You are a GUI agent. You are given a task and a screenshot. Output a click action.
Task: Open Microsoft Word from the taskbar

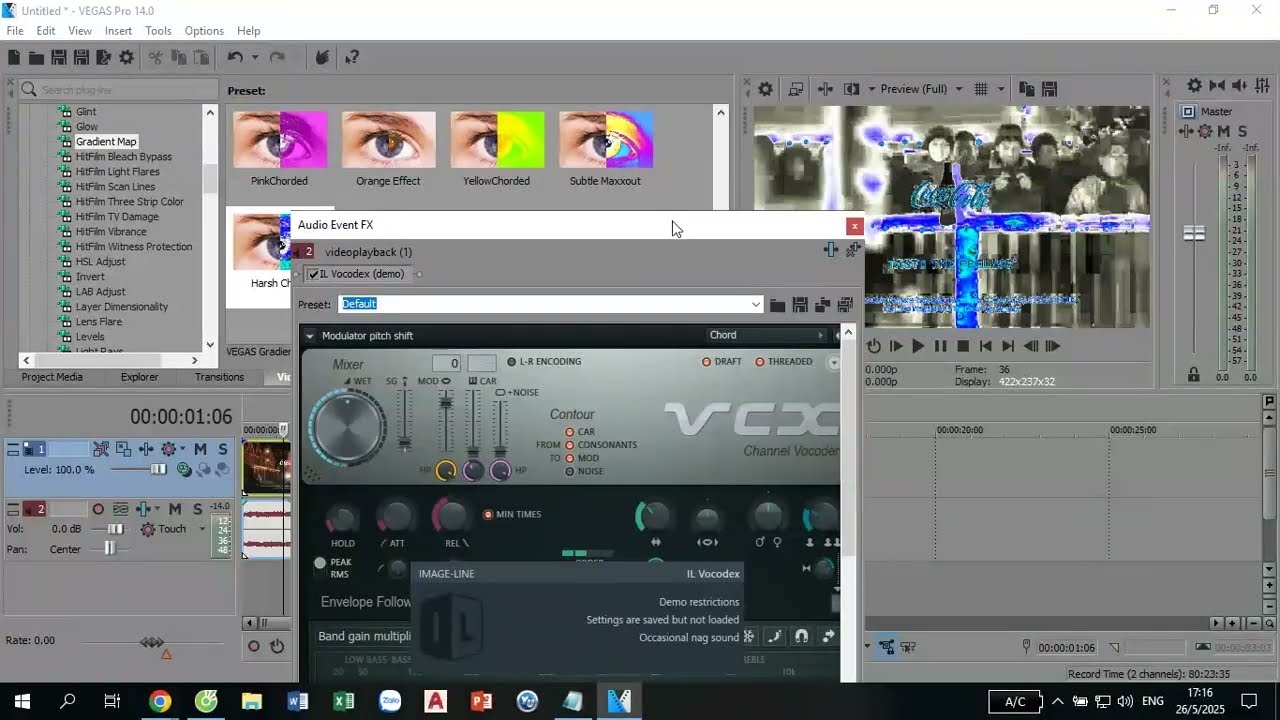point(298,701)
